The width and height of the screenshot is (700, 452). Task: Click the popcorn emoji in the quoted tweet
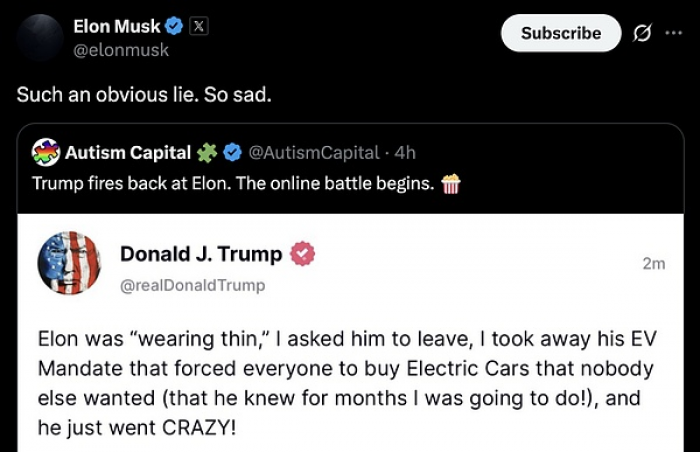click(x=450, y=184)
